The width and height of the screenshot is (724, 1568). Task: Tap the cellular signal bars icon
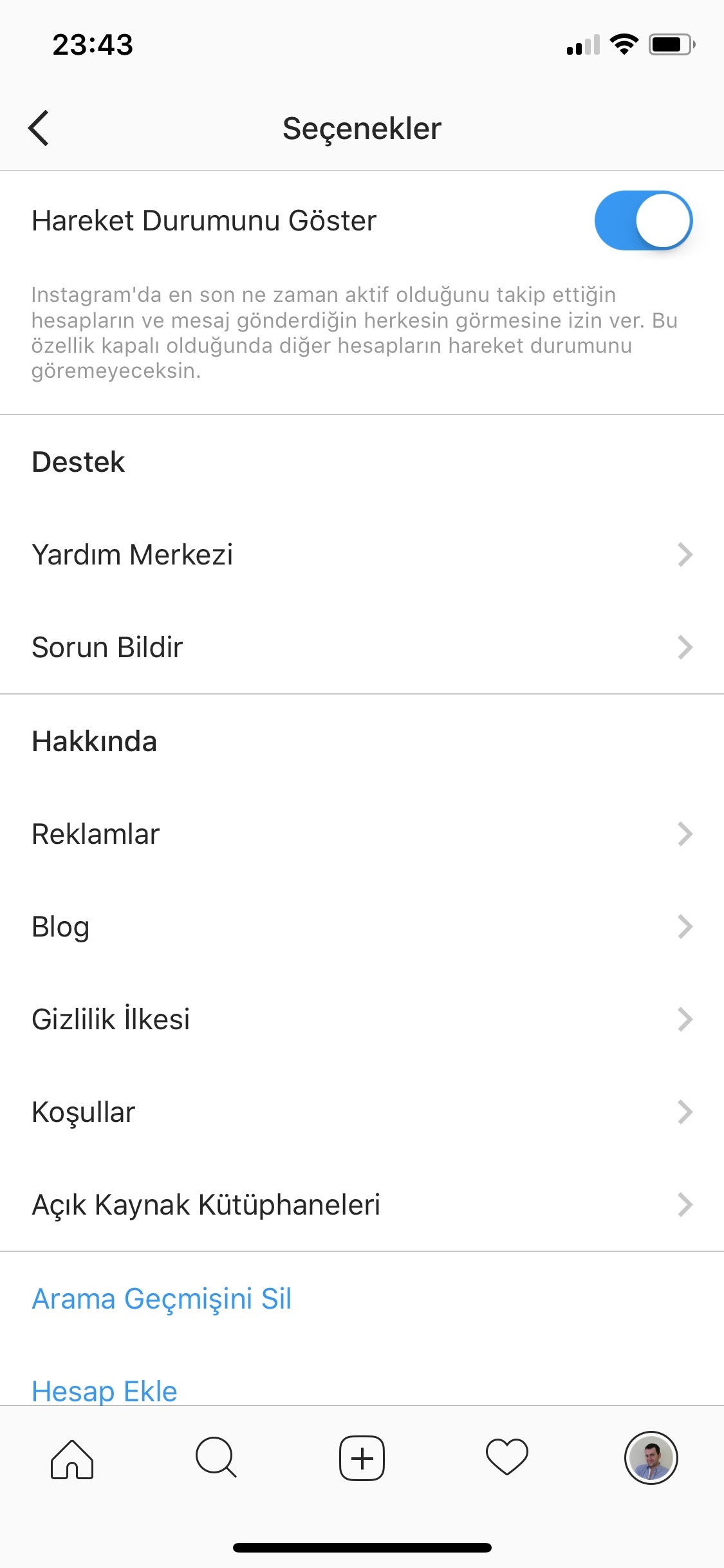(x=583, y=45)
